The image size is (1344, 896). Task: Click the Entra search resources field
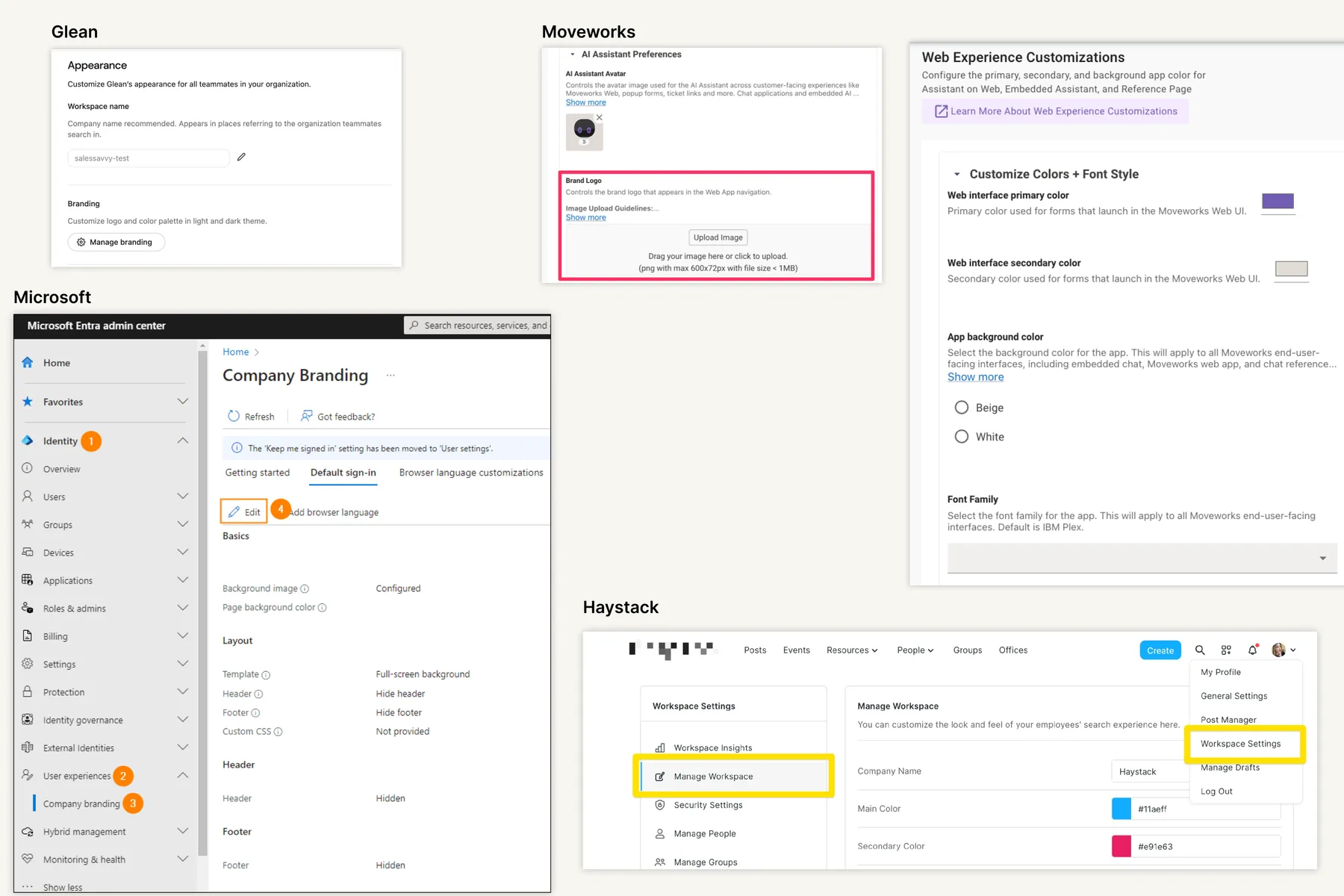tap(478, 326)
